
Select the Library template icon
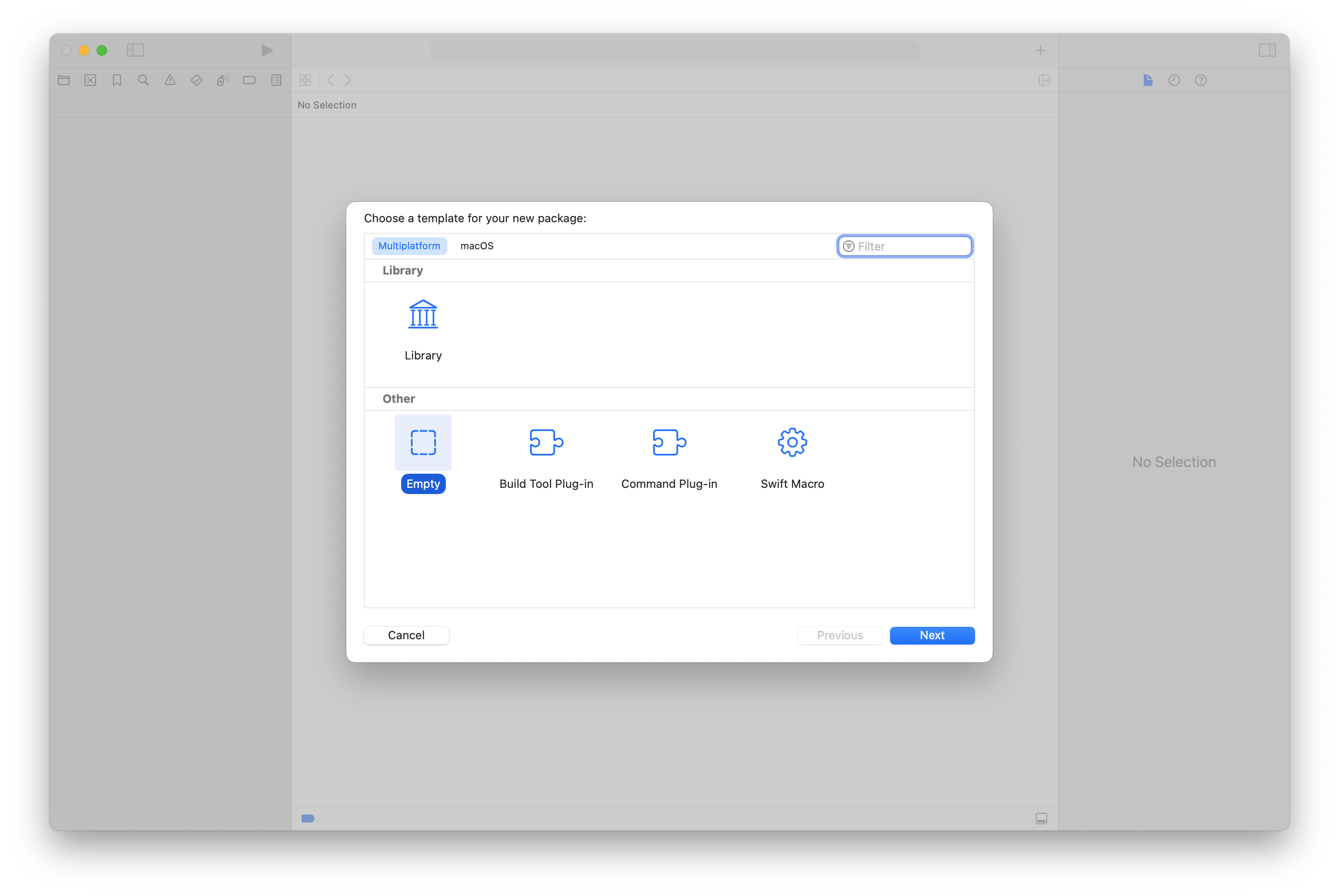pyautogui.click(x=423, y=314)
